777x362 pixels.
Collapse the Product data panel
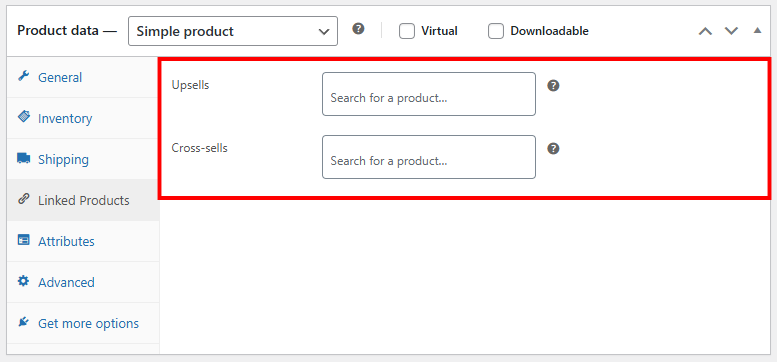[x=757, y=31]
